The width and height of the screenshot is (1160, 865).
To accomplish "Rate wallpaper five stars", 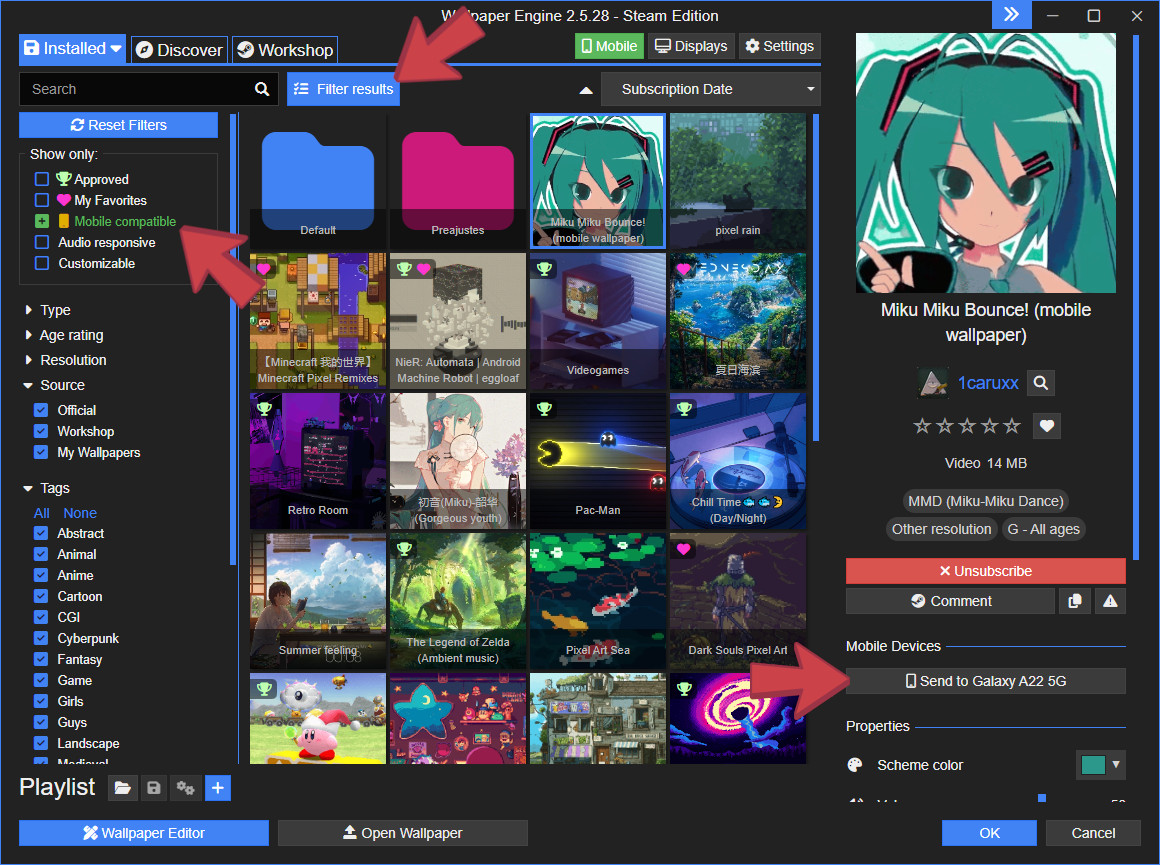I will [x=1012, y=425].
